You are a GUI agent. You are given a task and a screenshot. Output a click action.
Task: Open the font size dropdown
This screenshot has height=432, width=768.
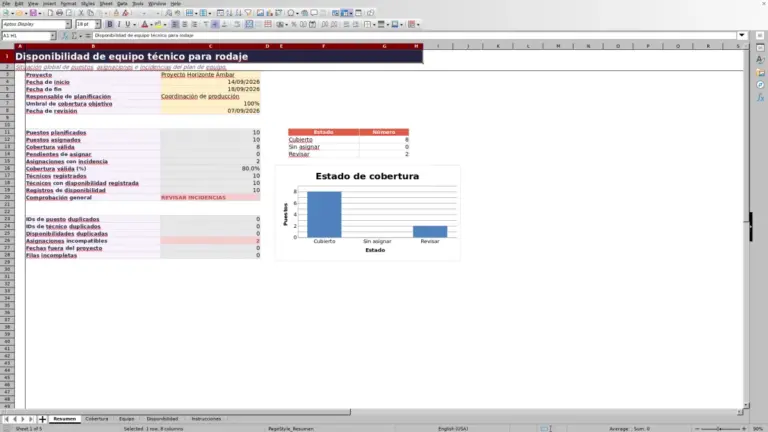pos(97,24)
